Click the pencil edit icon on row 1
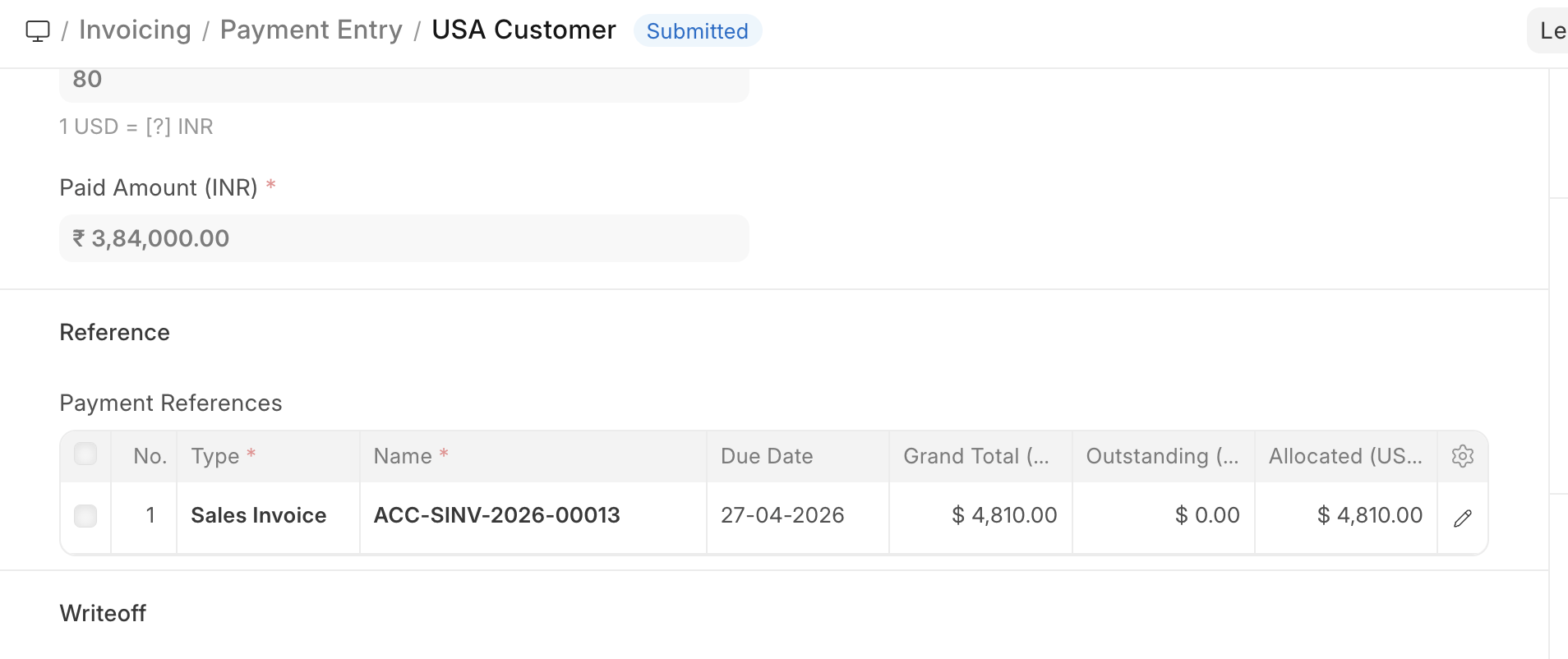The height and width of the screenshot is (659, 1568). click(x=1463, y=518)
